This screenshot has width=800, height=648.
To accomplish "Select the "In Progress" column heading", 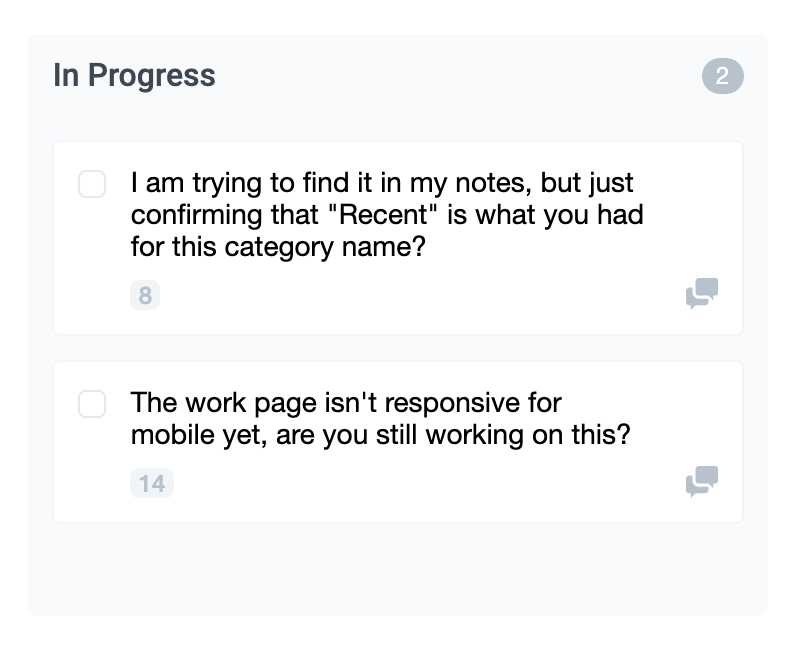I will click(x=135, y=76).
